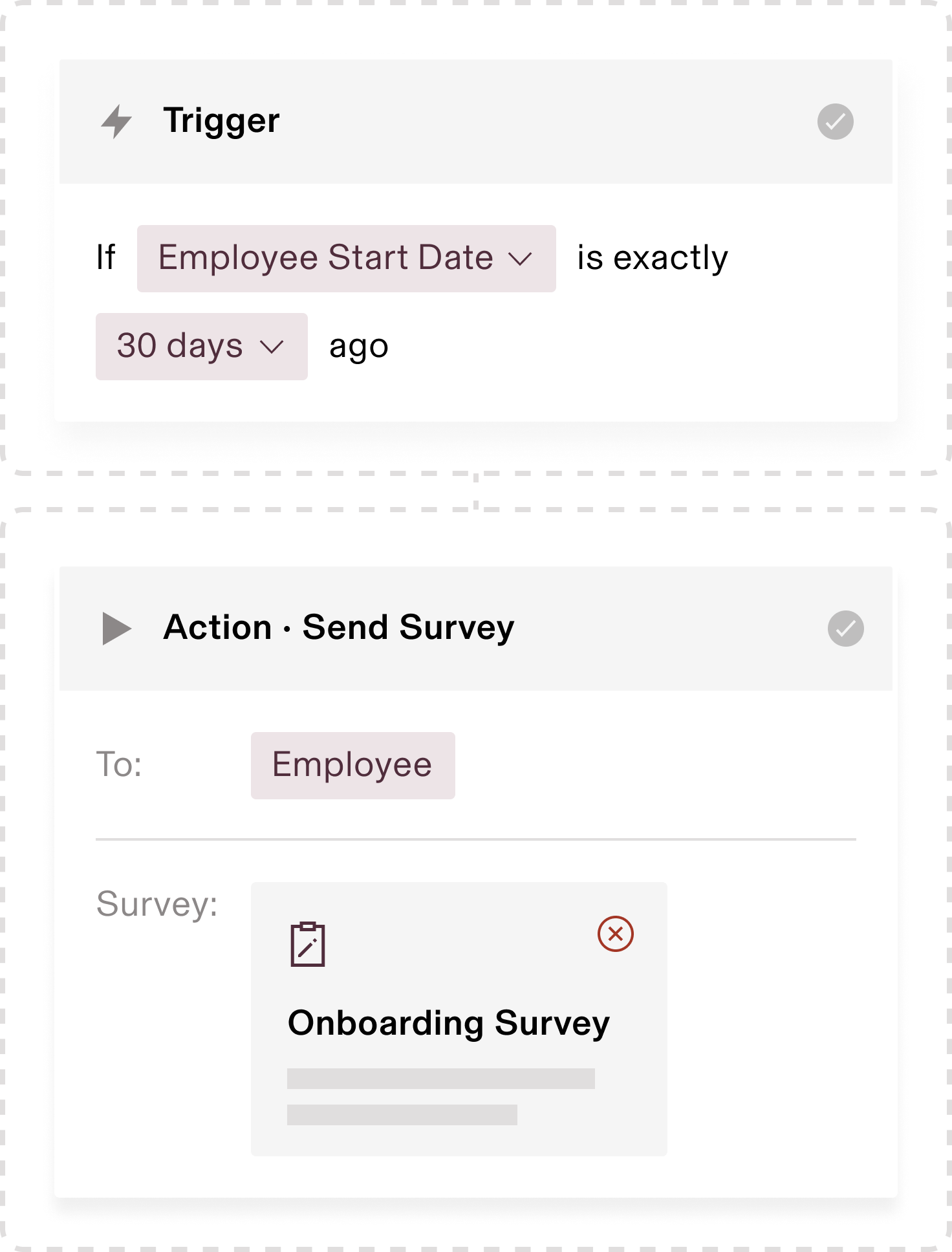
Task: Click the 'ago' text after 30 days
Action: (x=358, y=347)
